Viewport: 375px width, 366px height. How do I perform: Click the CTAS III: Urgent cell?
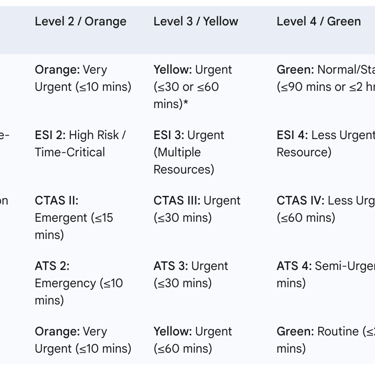coord(197,209)
